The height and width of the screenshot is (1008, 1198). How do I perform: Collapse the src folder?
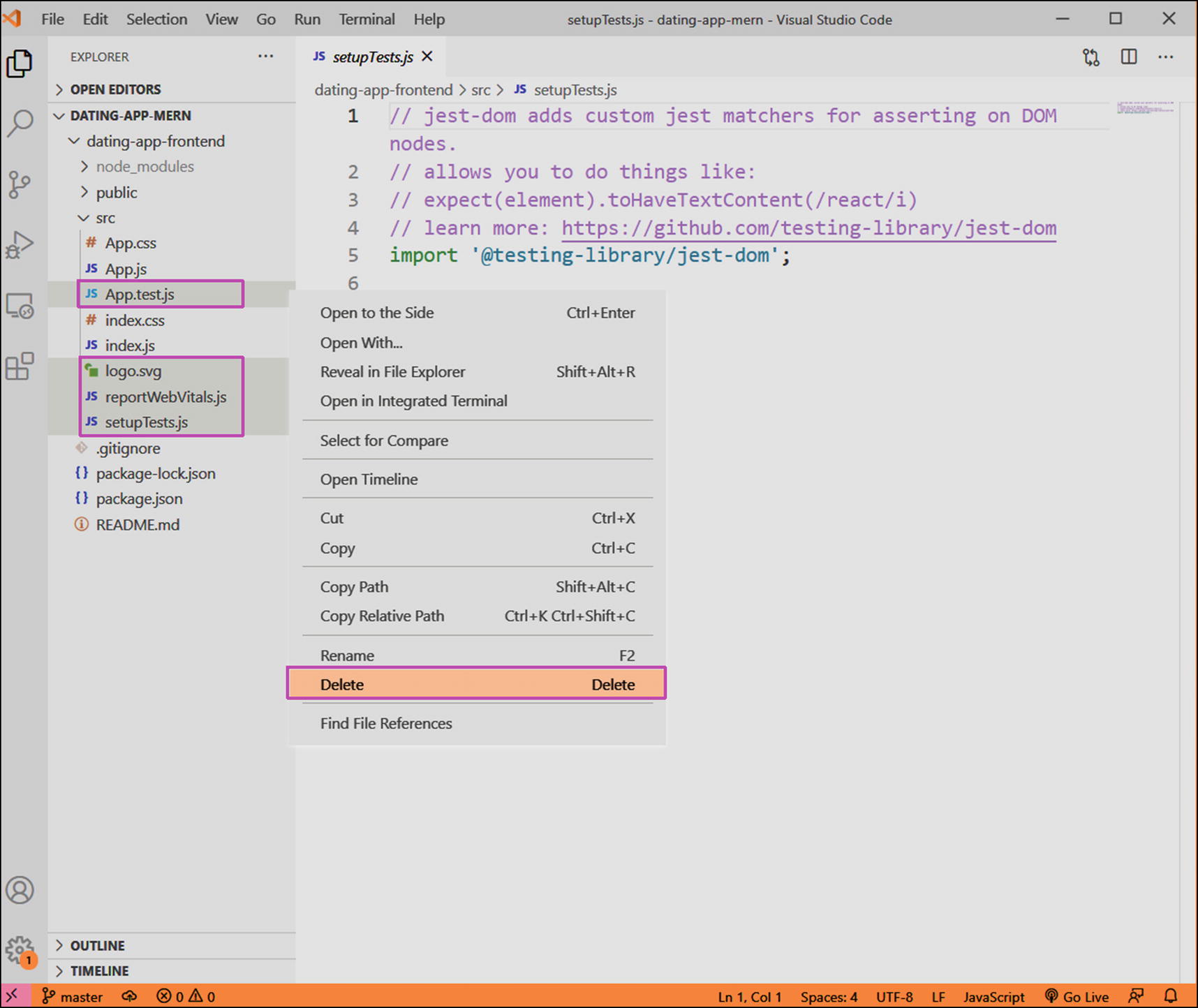click(x=105, y=218)
